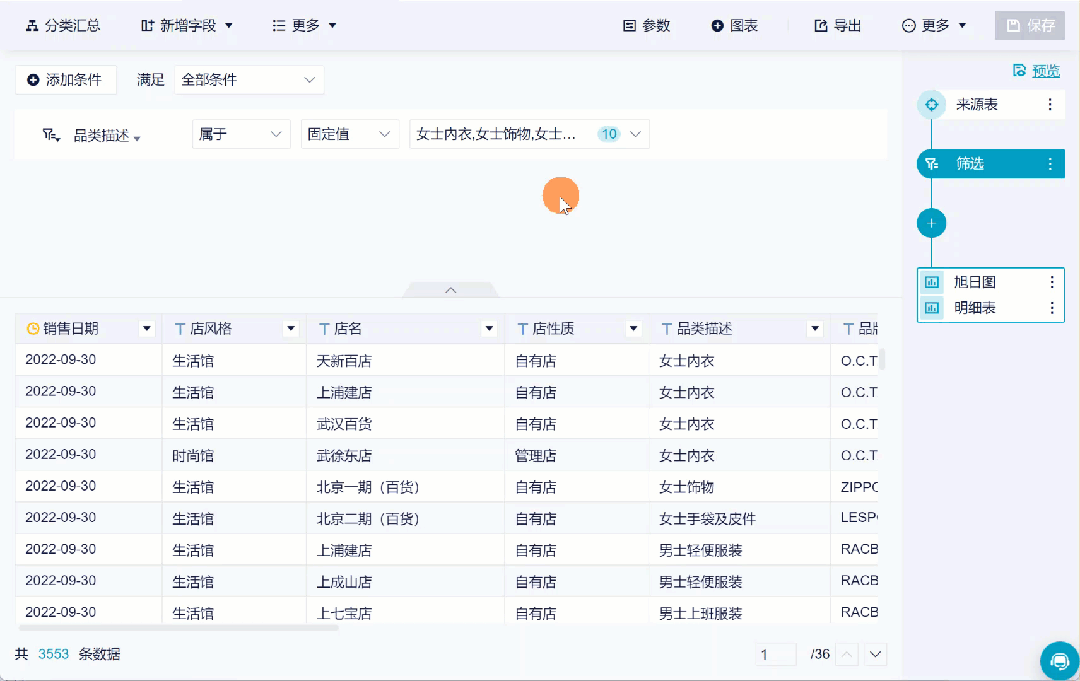Click the 武汉百货 cell
Screen dimensions: 1080x681
tap(344, 424)
